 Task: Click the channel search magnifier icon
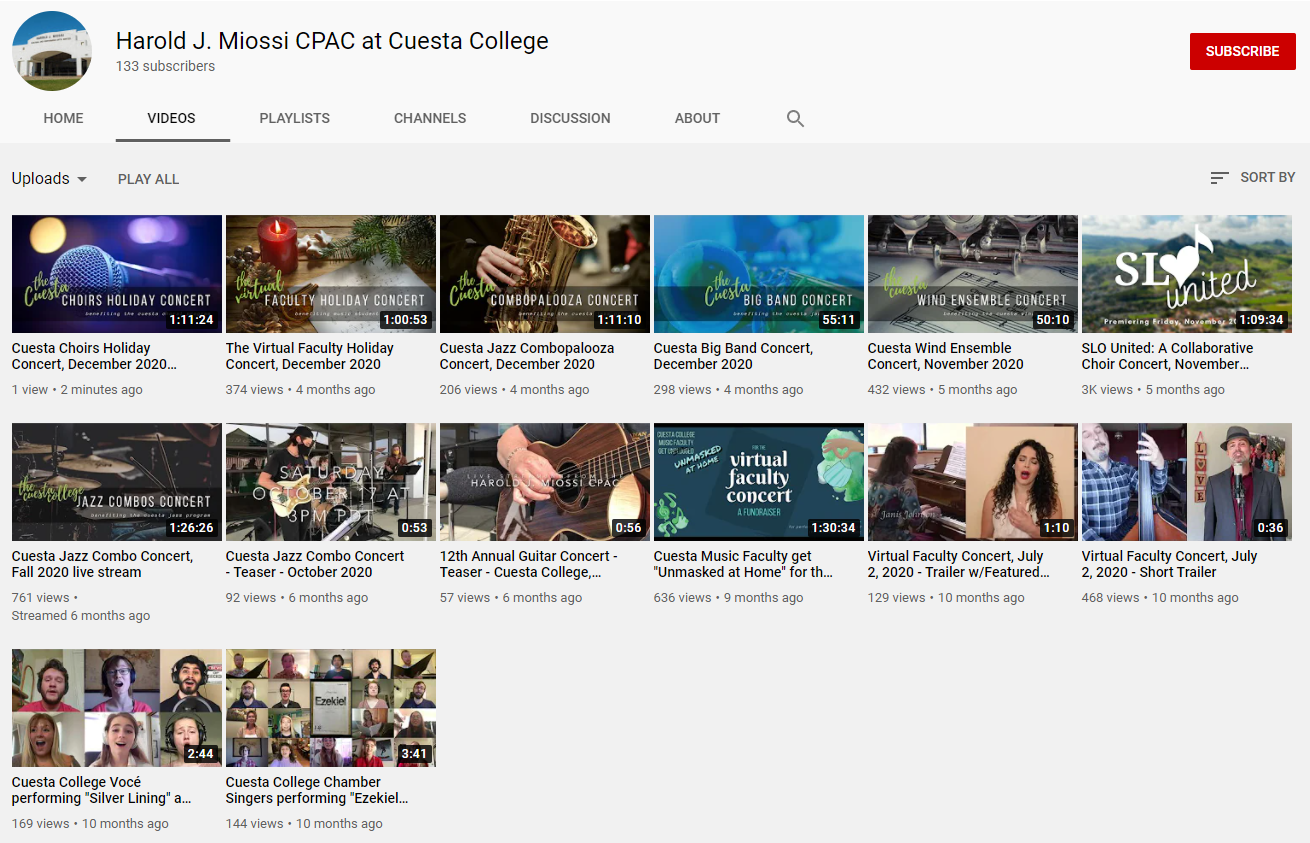click(795, 118)
